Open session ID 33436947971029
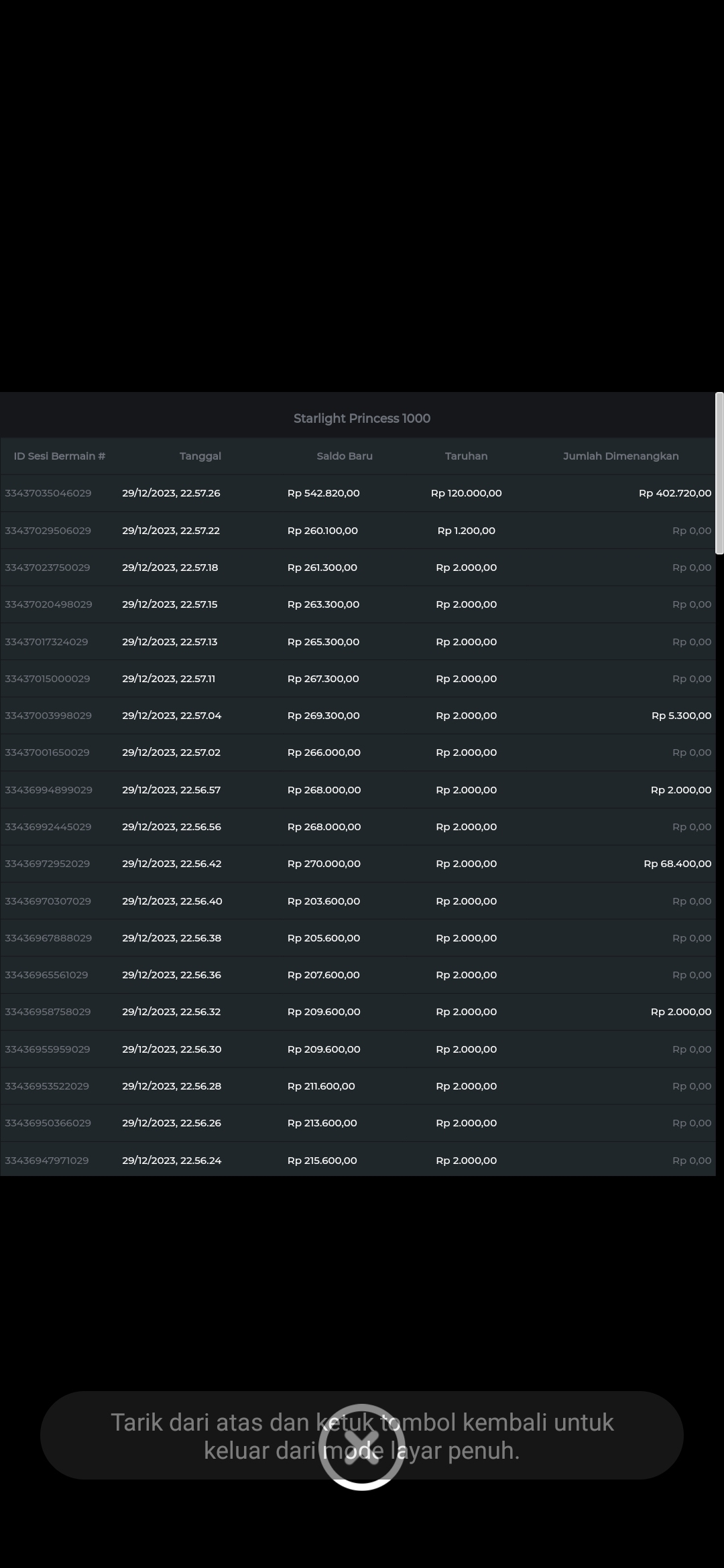 (x=47, y=1160)
